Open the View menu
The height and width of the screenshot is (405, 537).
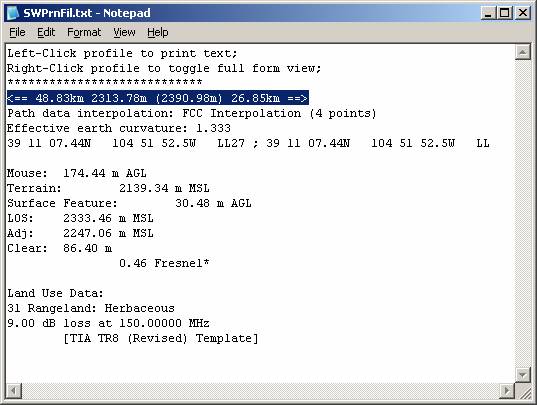[x=124, y=33]
